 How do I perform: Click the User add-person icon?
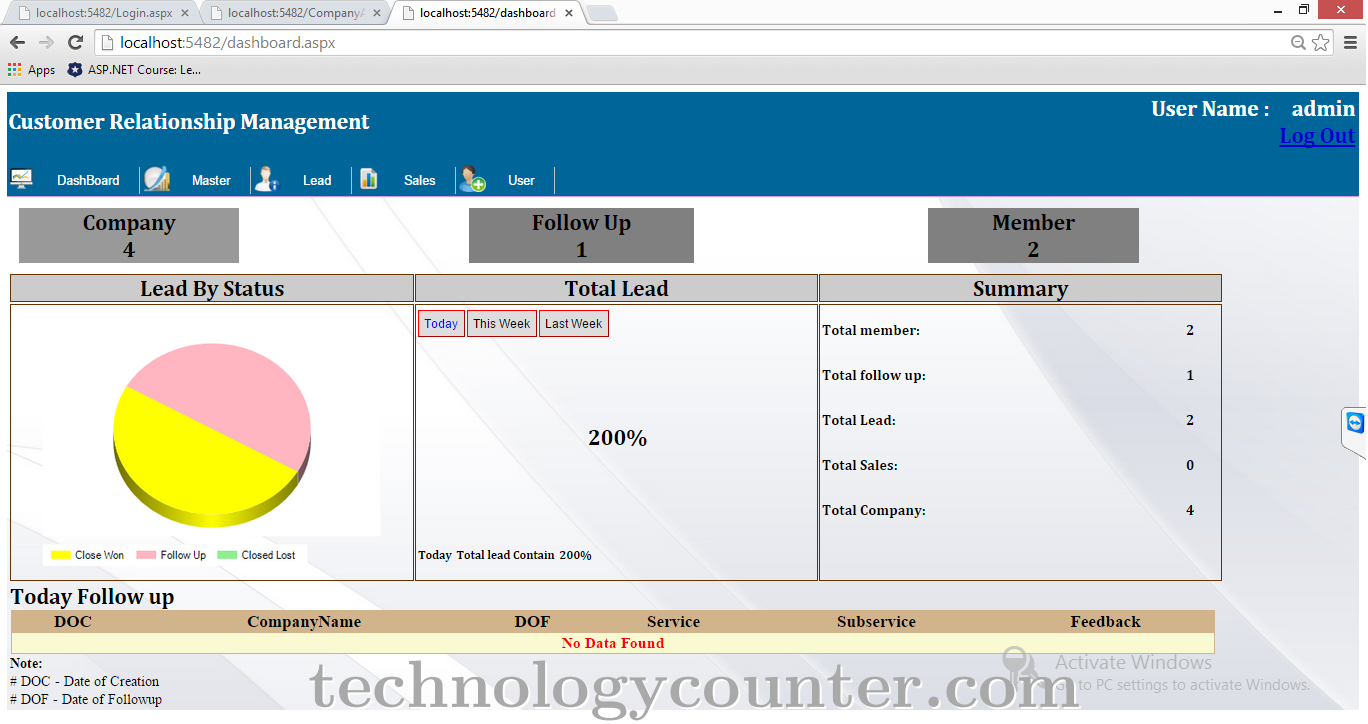472,180
